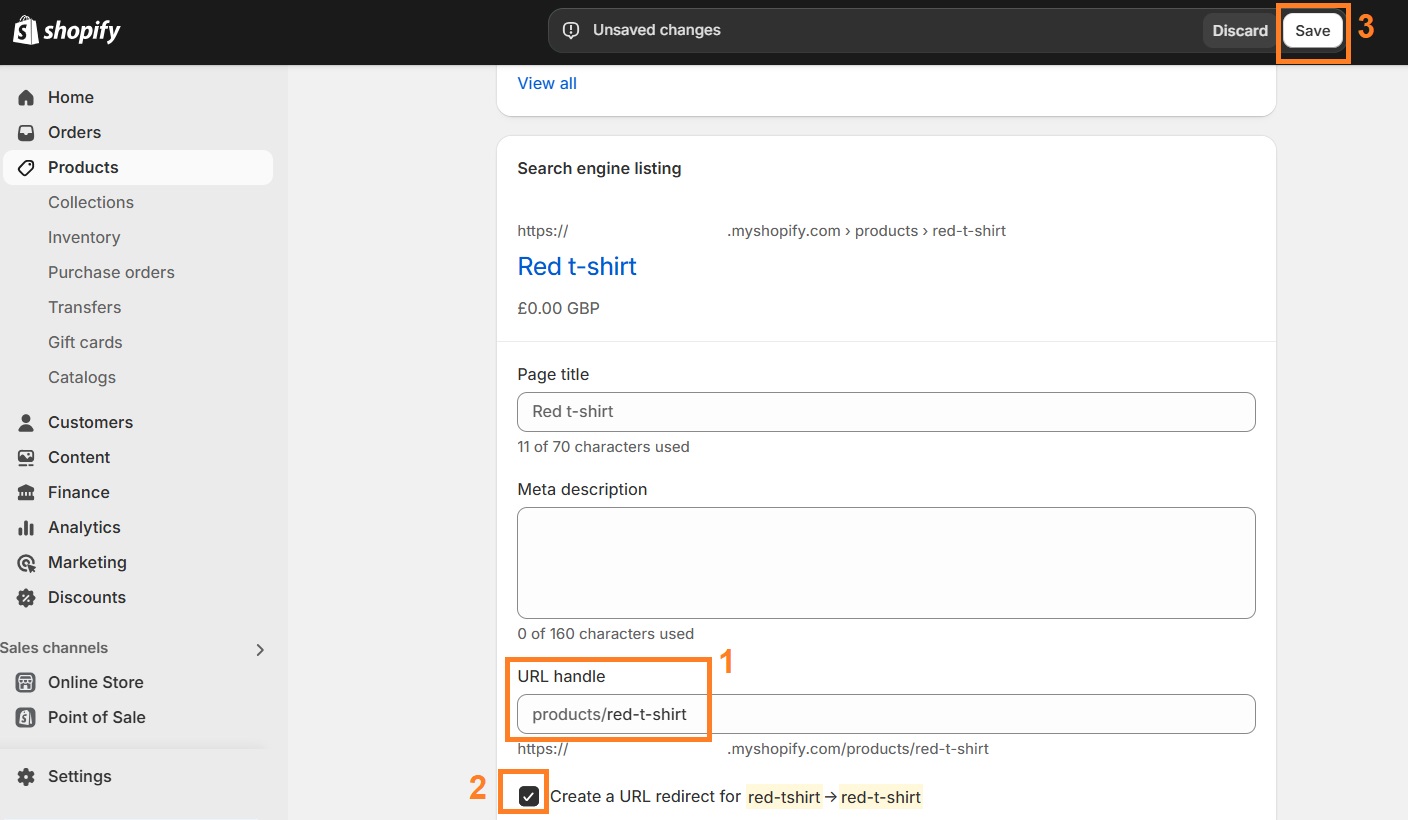Viewport: 1408px width, 820px height.
Task: Click the search preview breadcrumb URL
Action: click(761, 231)
